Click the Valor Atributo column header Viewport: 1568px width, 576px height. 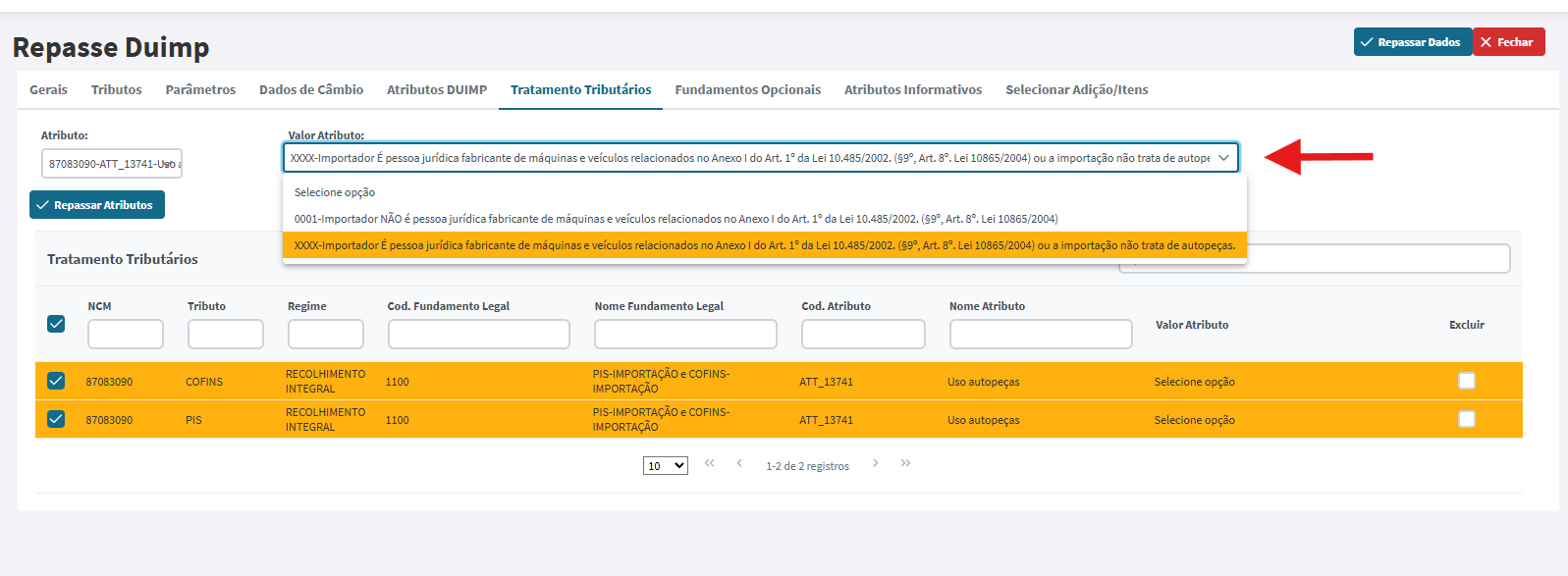[1192, 325]
